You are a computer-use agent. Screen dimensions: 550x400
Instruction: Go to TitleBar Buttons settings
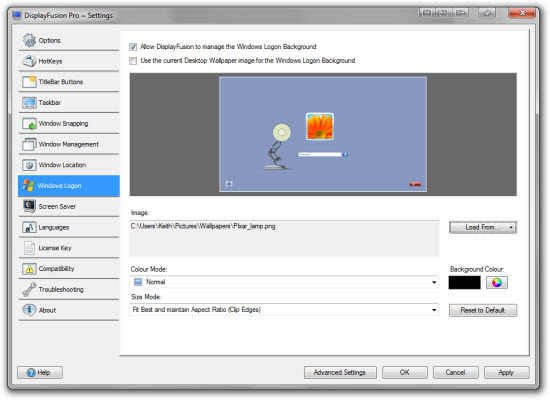(69, 82)
